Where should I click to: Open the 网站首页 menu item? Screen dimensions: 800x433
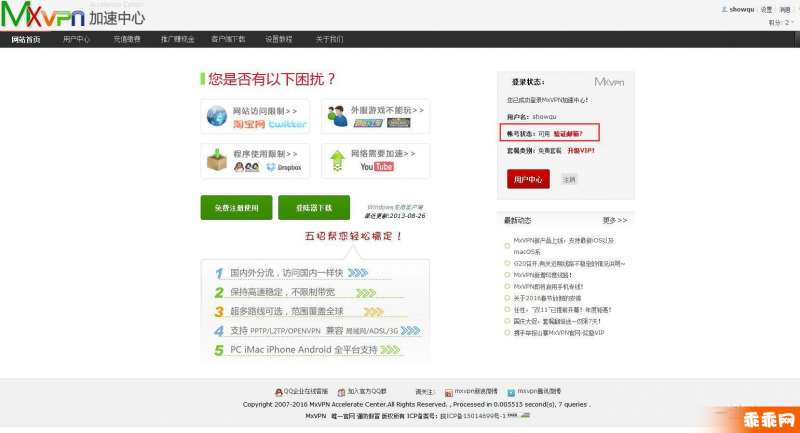(26, 39)
